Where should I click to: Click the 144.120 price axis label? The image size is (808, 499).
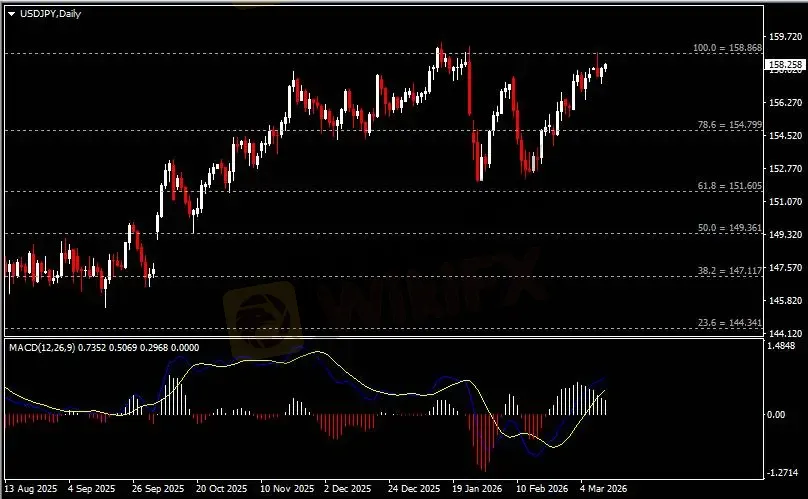(x=785, y=333)
